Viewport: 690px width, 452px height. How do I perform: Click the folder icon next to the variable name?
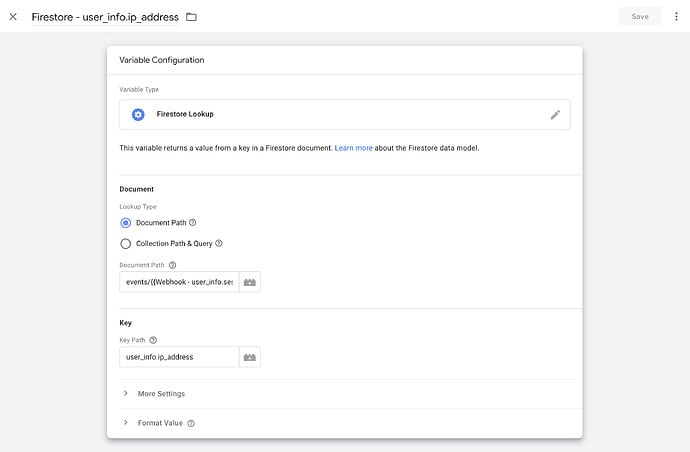(x=191, y=17)
